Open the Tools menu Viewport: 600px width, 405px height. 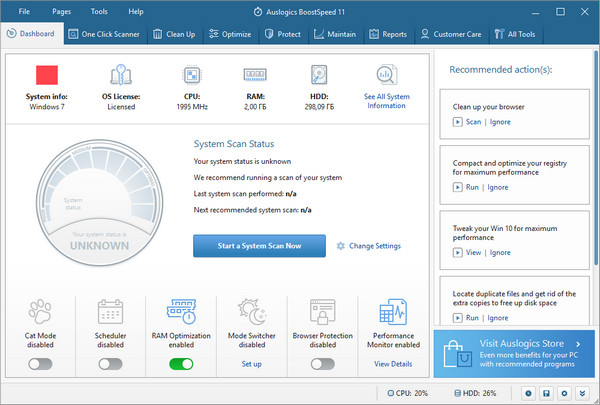pyautogui.click(x=99, y=11)
